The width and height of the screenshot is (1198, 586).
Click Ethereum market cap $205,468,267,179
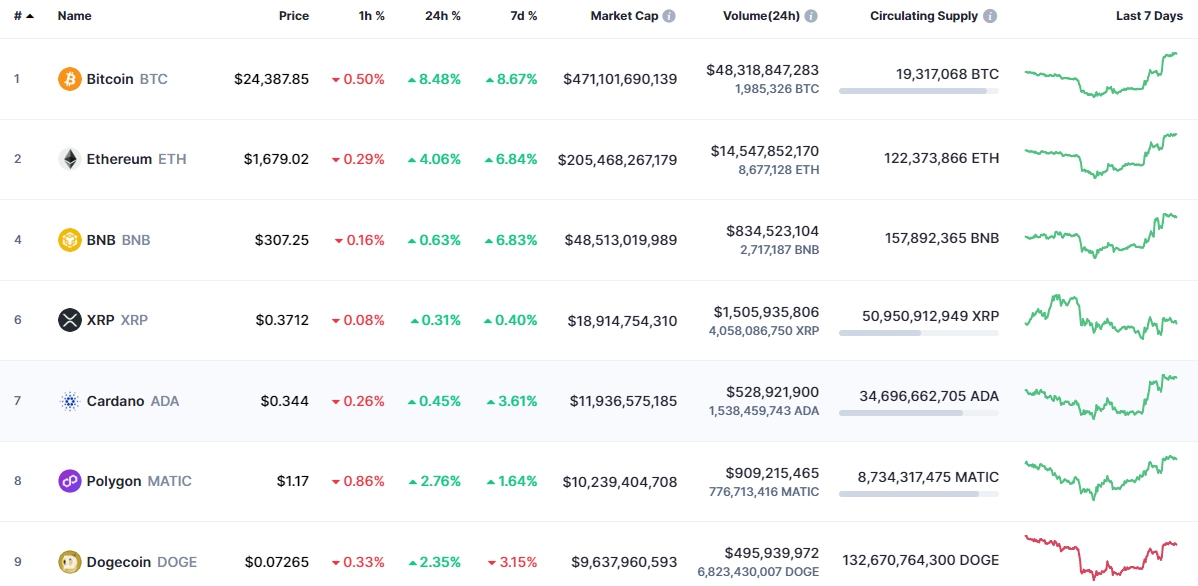pos(617,159)
